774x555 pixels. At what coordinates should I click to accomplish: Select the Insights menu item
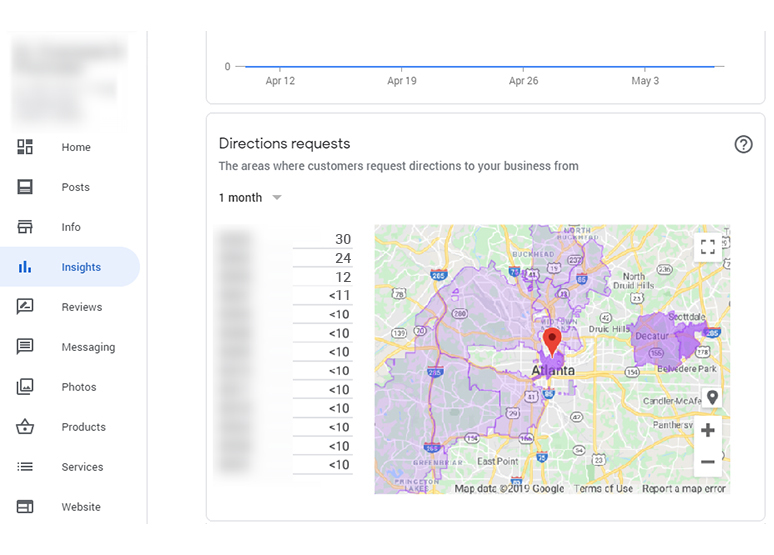pyautogui.click(x=69, y=267)
